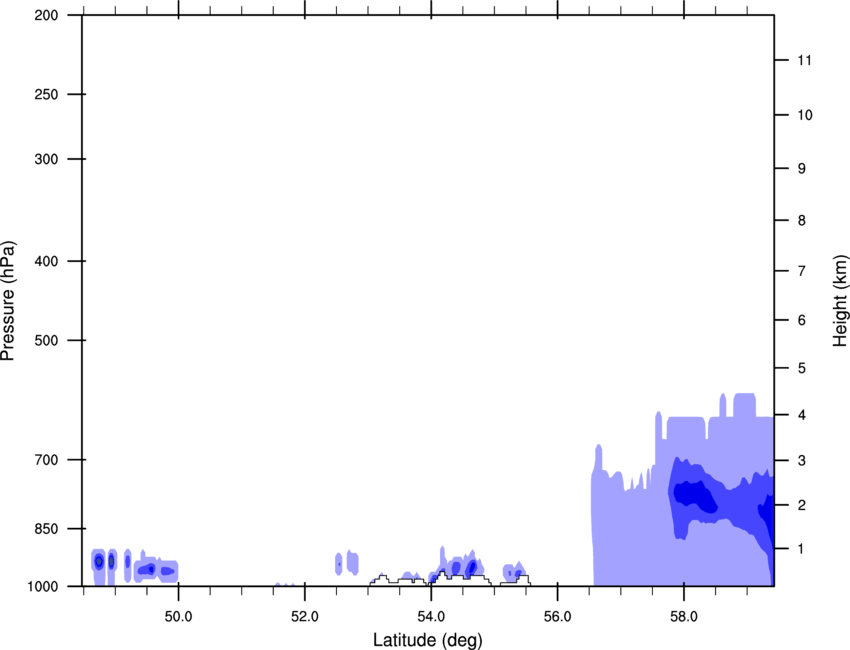This screenshot has width=850, height=650.
Task: Click latitude tick label '58.0'
Action: (x=684, y=617)
